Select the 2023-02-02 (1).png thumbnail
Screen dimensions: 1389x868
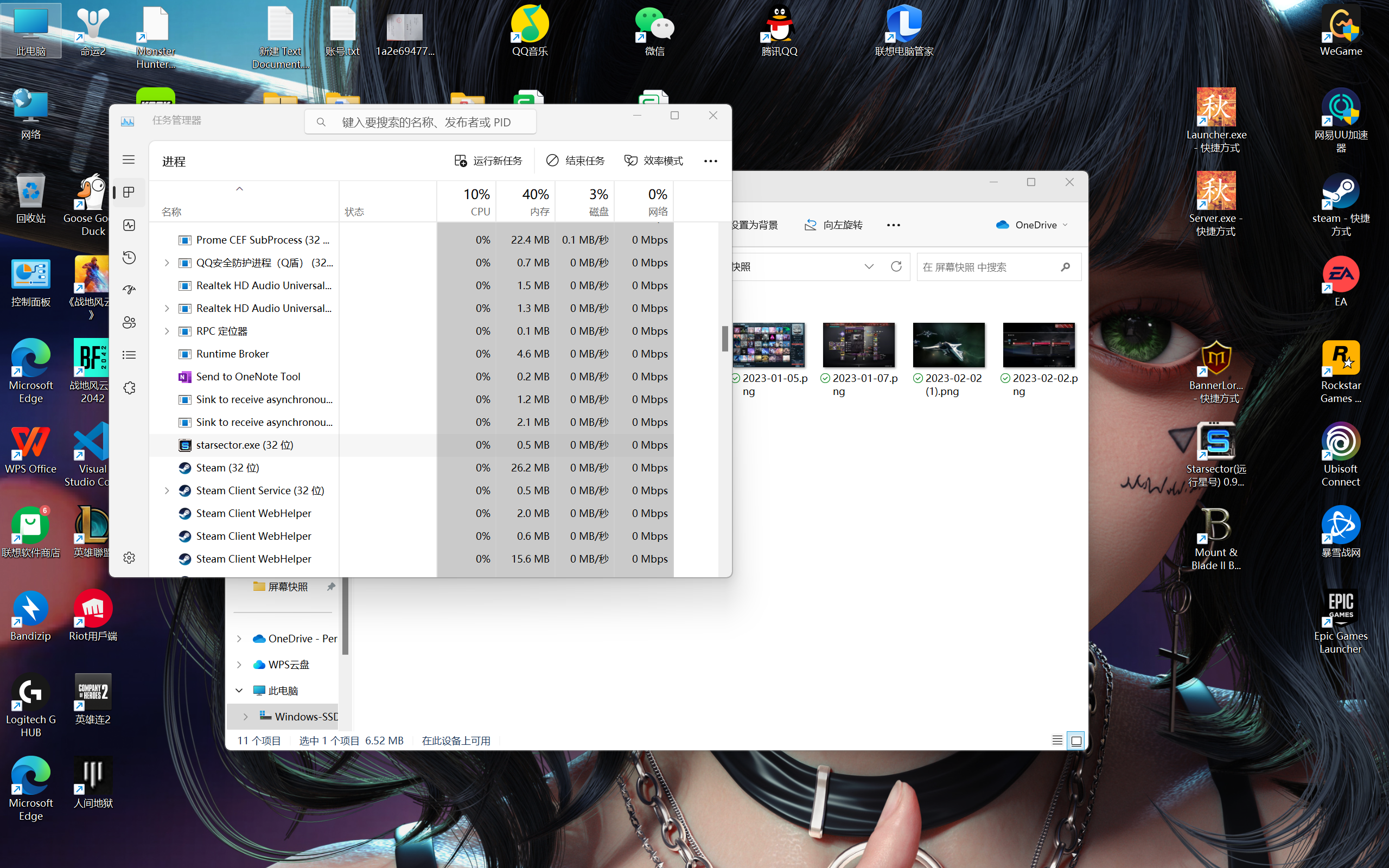tap(948, 346)
